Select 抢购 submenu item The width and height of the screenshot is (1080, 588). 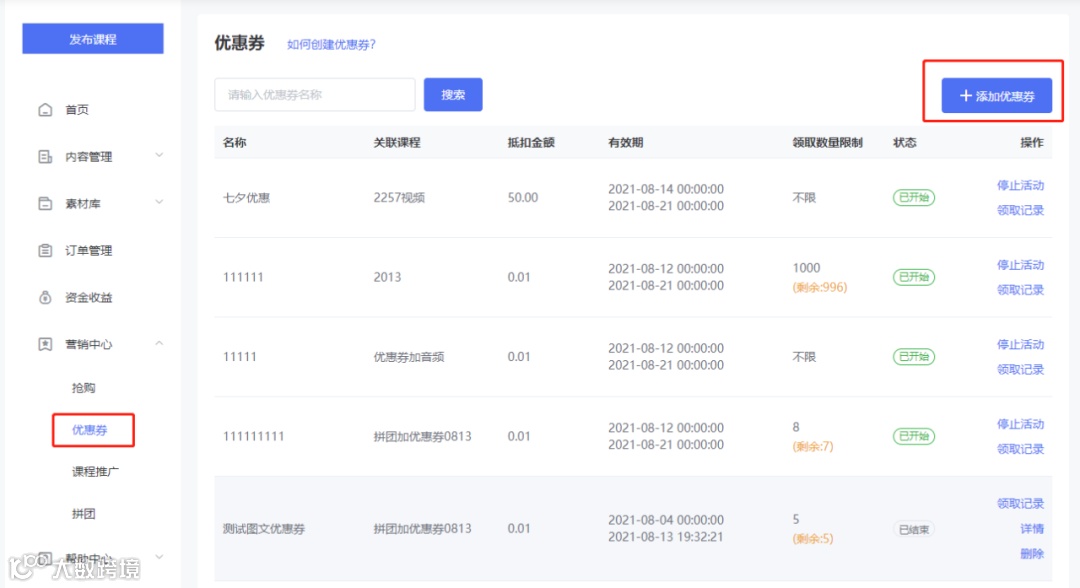pyautogui.click(x=83, y=388)
